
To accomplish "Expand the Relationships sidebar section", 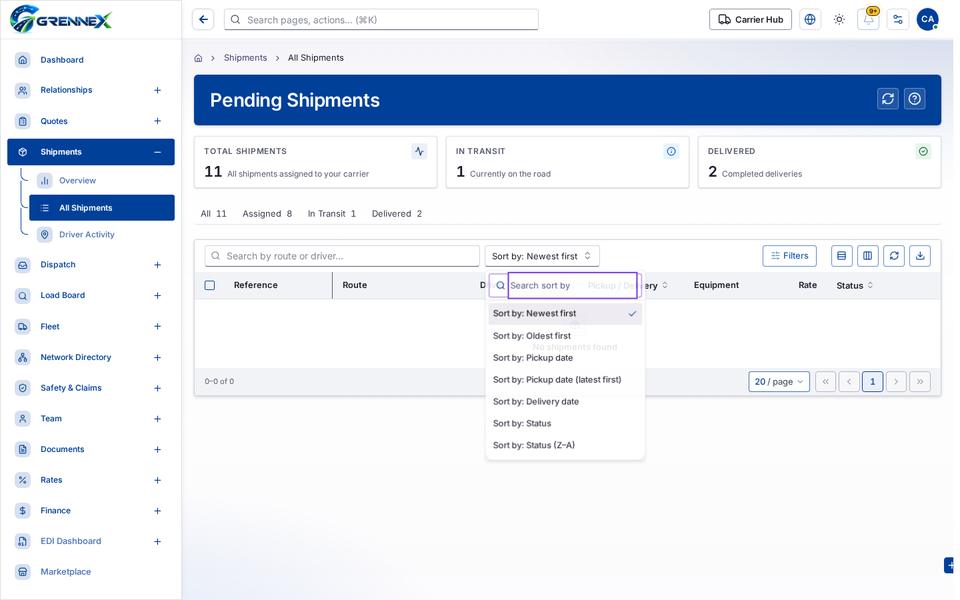I will coord(157,90).
